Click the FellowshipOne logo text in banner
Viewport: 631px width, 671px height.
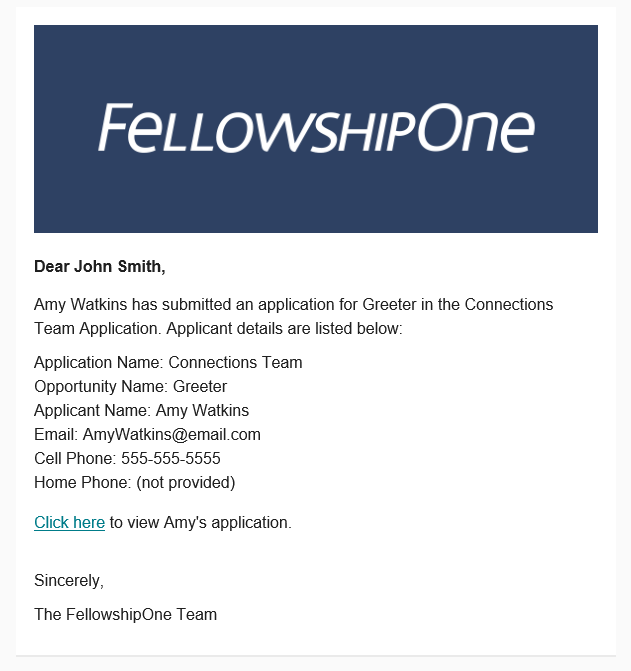point(317,128)
